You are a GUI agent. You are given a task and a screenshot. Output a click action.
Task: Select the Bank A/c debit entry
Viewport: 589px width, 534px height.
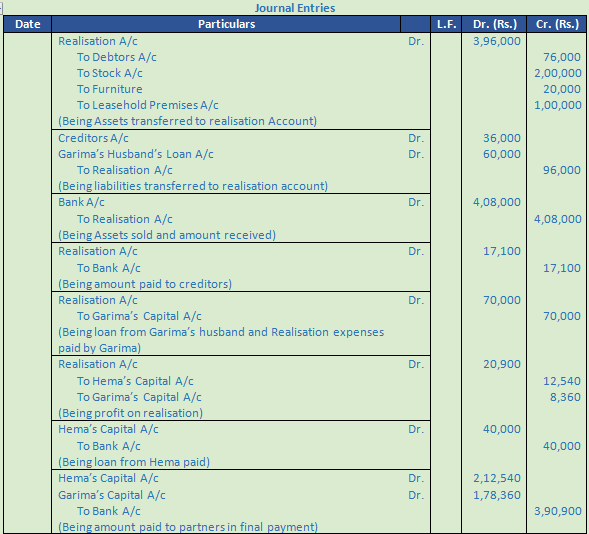pos(81,202)
